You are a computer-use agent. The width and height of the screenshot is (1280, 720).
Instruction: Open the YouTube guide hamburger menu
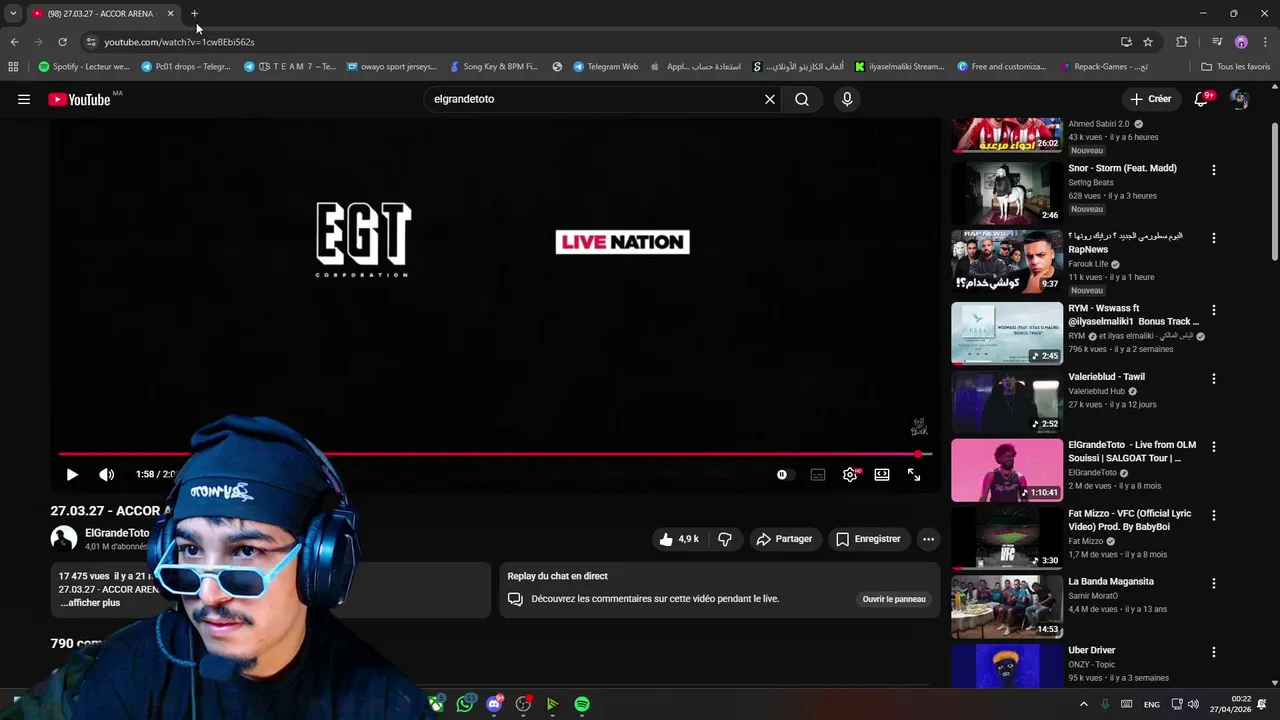[x=24, y=99]
